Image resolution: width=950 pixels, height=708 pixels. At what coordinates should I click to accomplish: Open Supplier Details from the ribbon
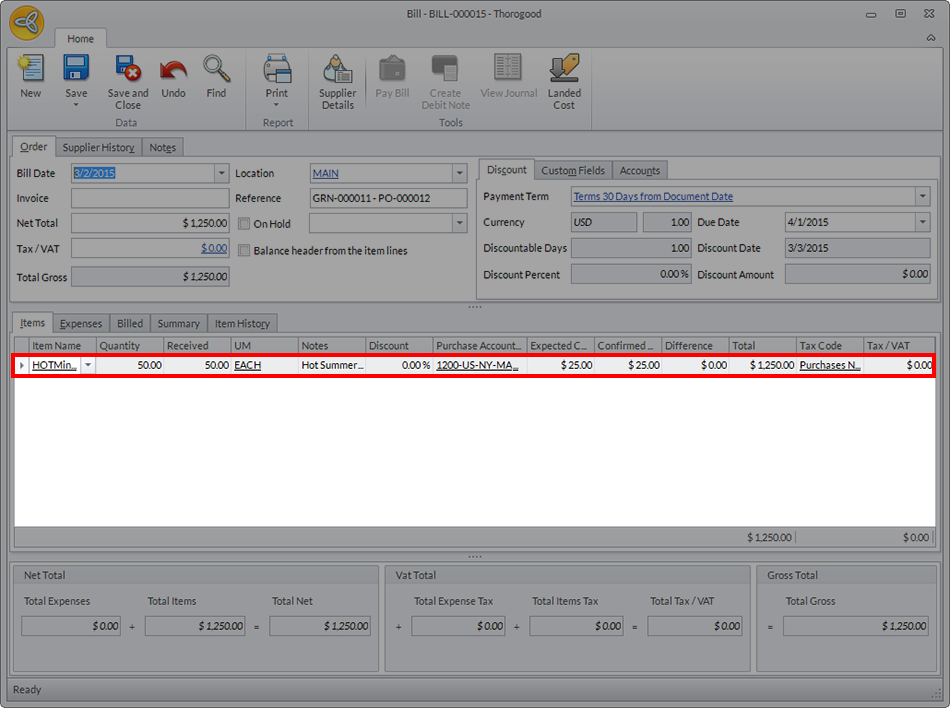click(337, 70)
